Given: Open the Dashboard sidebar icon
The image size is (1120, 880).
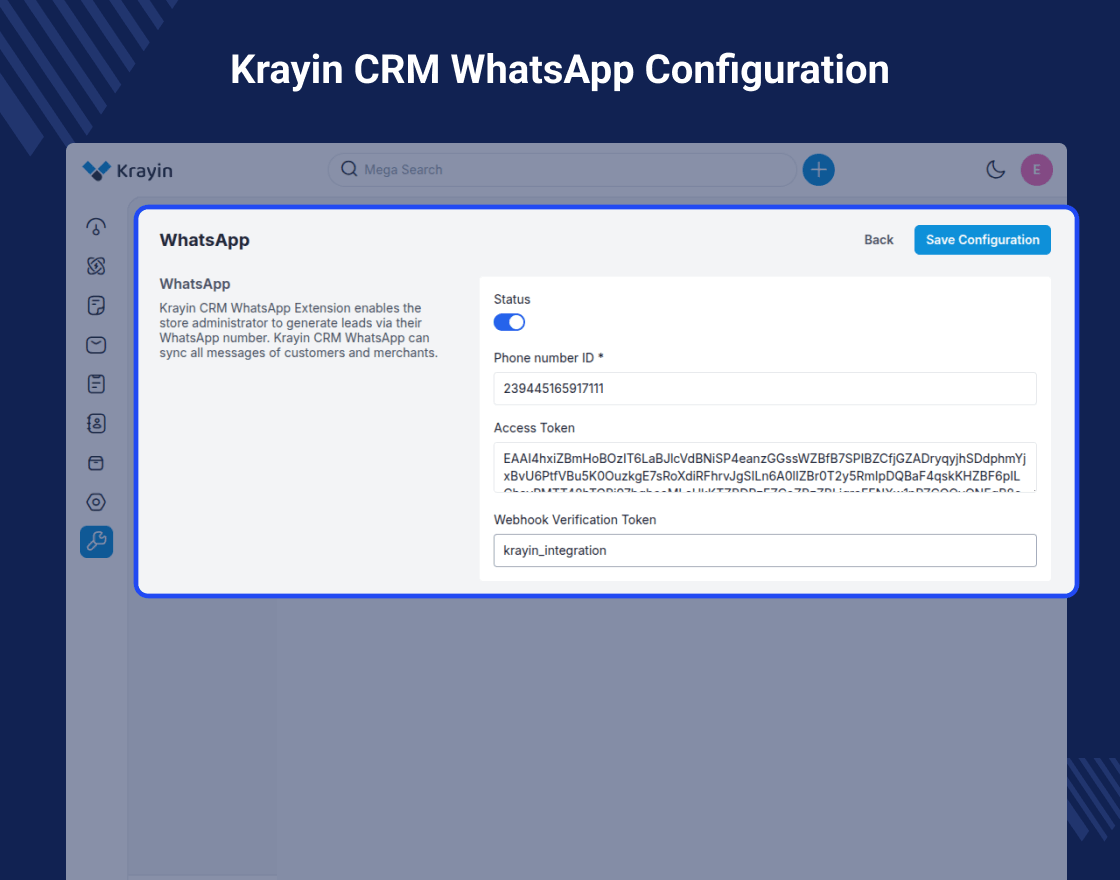Looking at the screenshot, I should (x=96, y=226).
